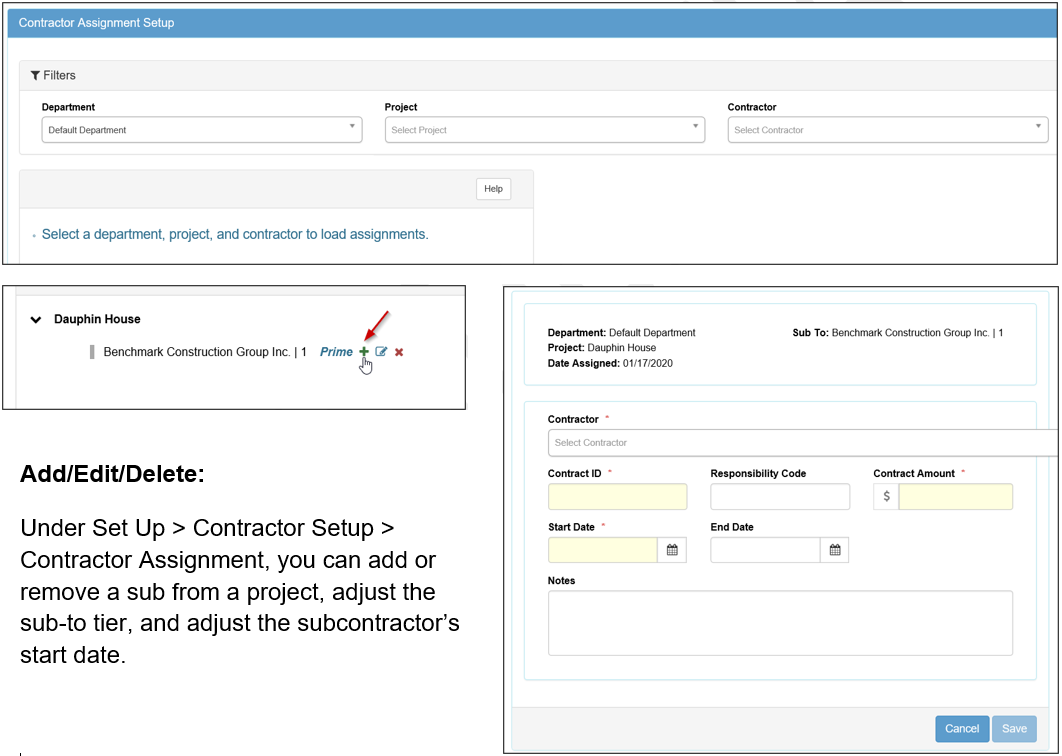
Task: Click the Cancel button
Action: tap(962, 729)
